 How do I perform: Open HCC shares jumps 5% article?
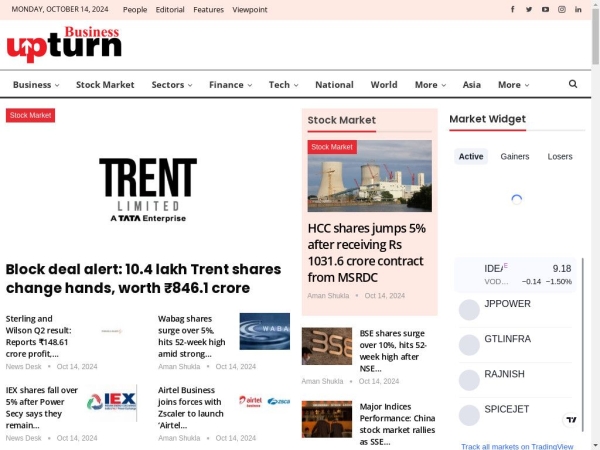coord(367,253)
